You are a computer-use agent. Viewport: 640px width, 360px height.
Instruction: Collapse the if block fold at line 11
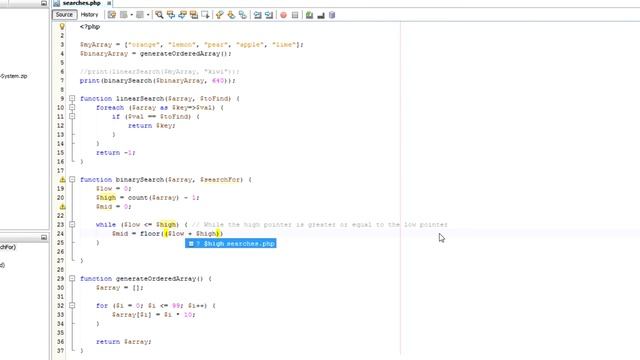[x=72, y=116]
